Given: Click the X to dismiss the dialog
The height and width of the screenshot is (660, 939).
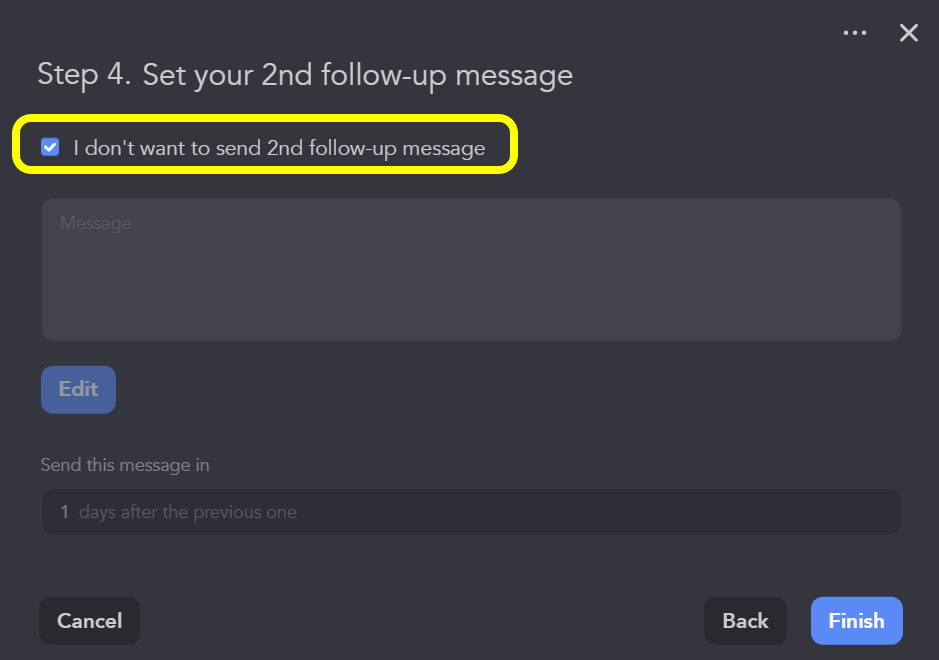Looking at the screenshot, I should point(908,32).
